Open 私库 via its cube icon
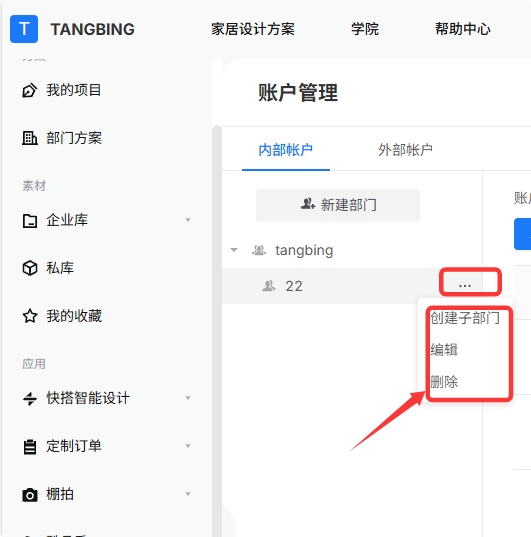The width and height of the screenshot is (531, 537). click(x=30, y=268)
